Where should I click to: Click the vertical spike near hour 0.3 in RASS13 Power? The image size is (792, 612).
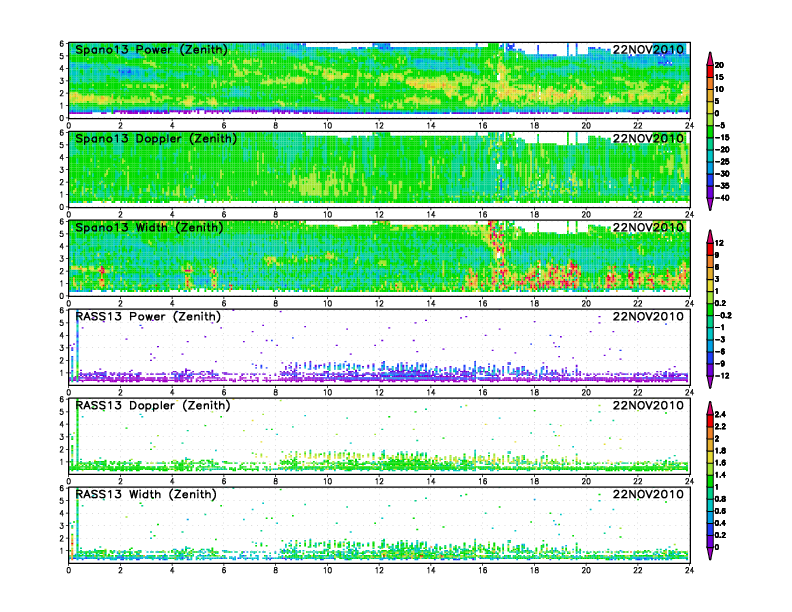pyautogui.click(x=77, y=346)
